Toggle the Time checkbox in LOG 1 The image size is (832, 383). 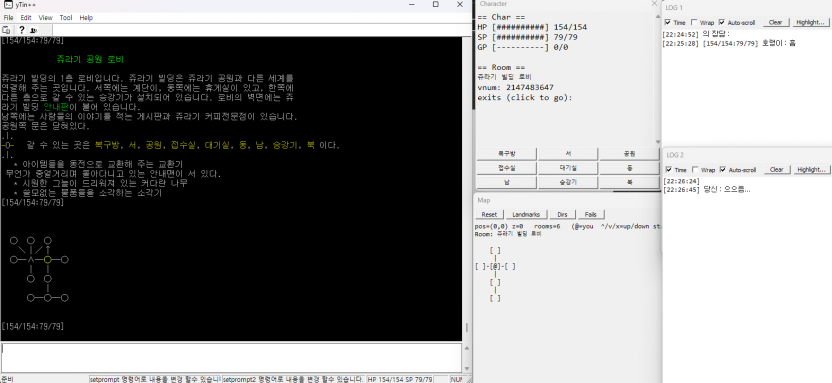point(668,22)
